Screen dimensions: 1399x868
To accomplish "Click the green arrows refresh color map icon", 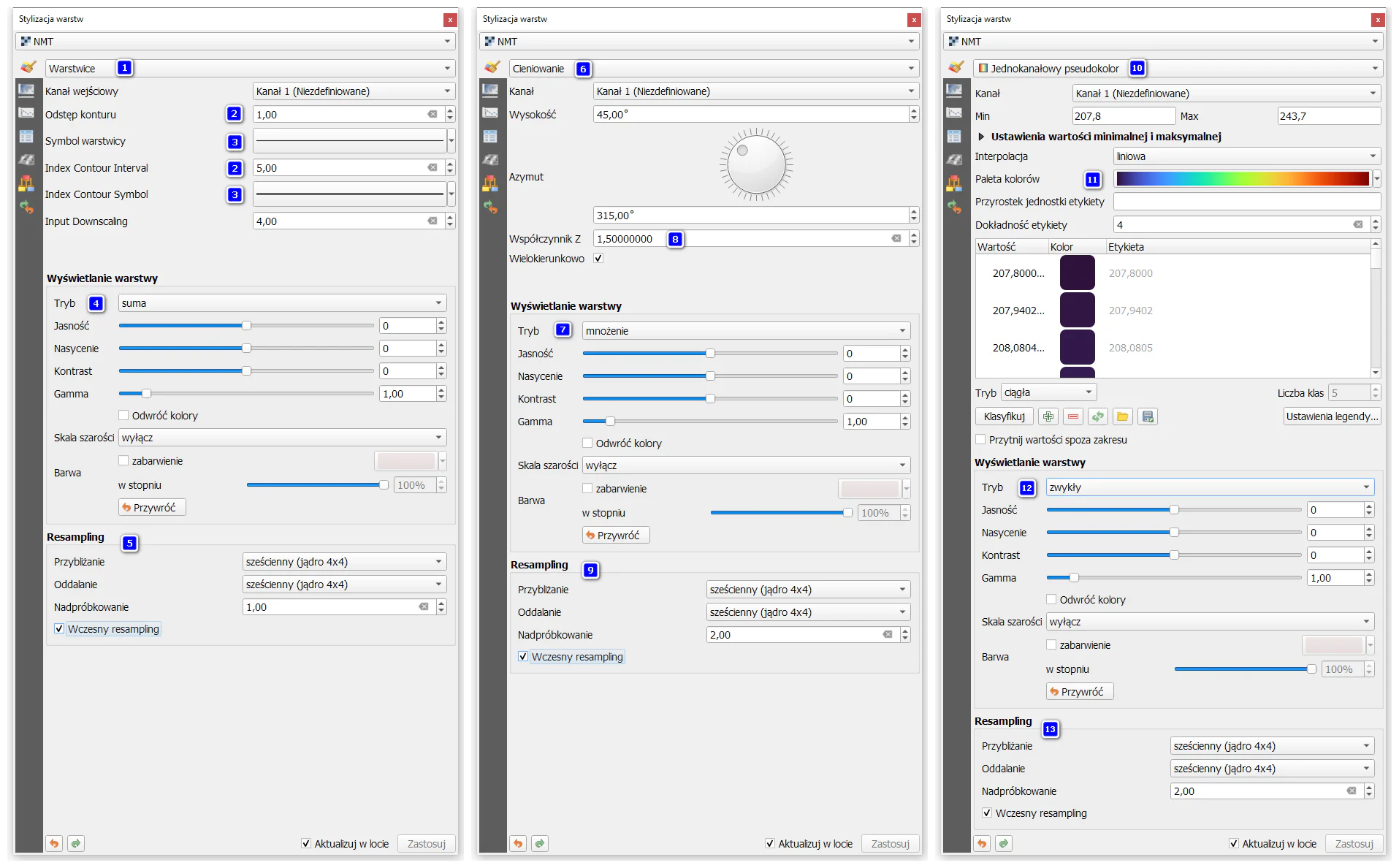I will coord(1098,416).
